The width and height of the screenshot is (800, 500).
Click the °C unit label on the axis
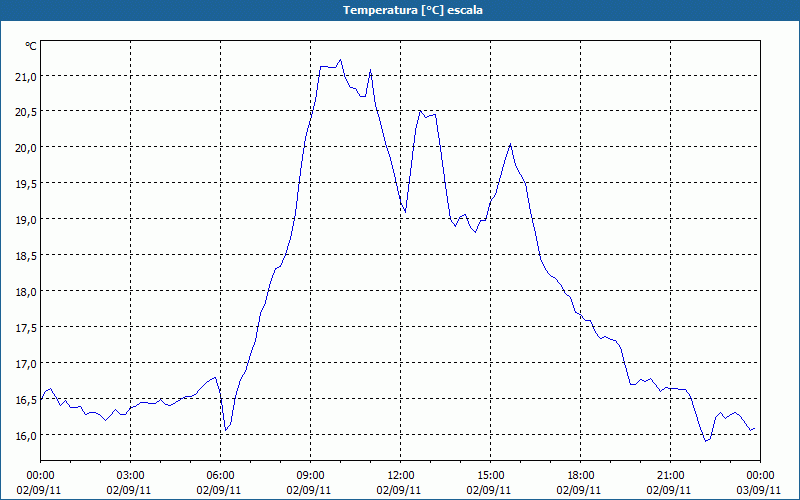(x=31, y=46)
